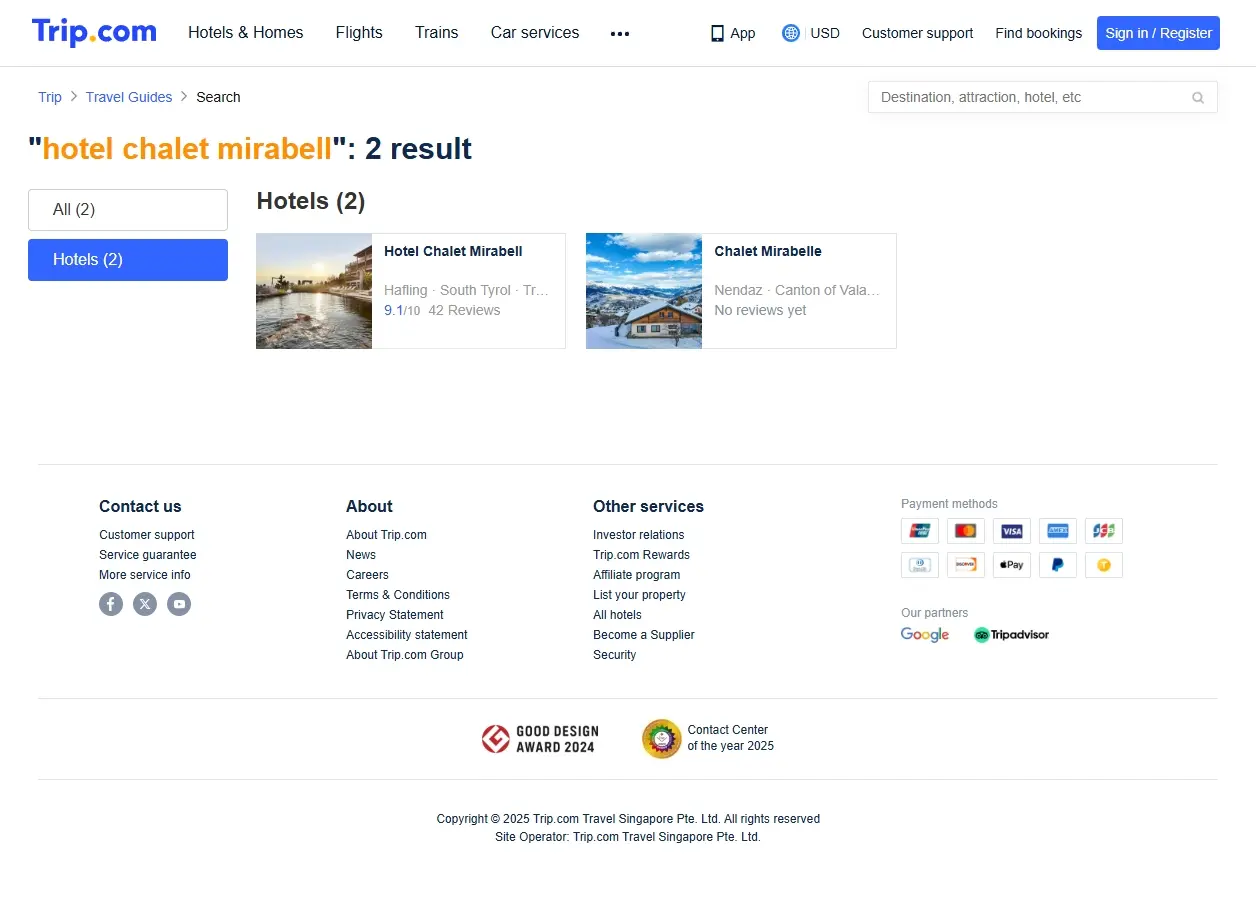Click the PayPal payment icon
Screen dimensions: 1256x921
pos(1058,565)
